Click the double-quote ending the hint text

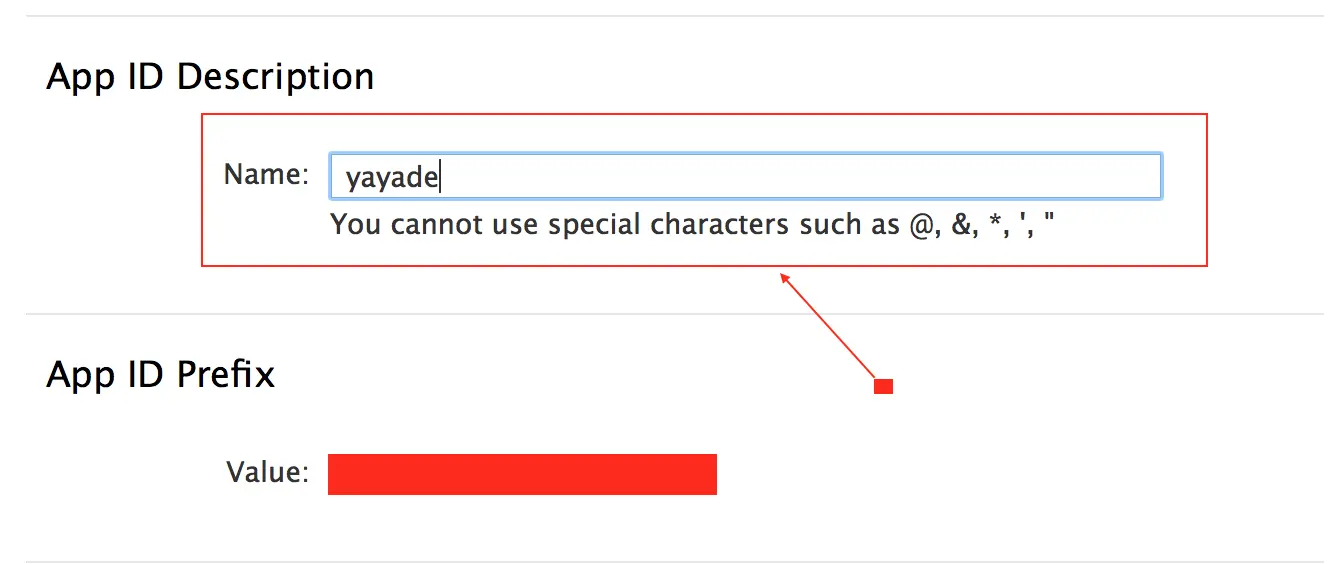1049,218
